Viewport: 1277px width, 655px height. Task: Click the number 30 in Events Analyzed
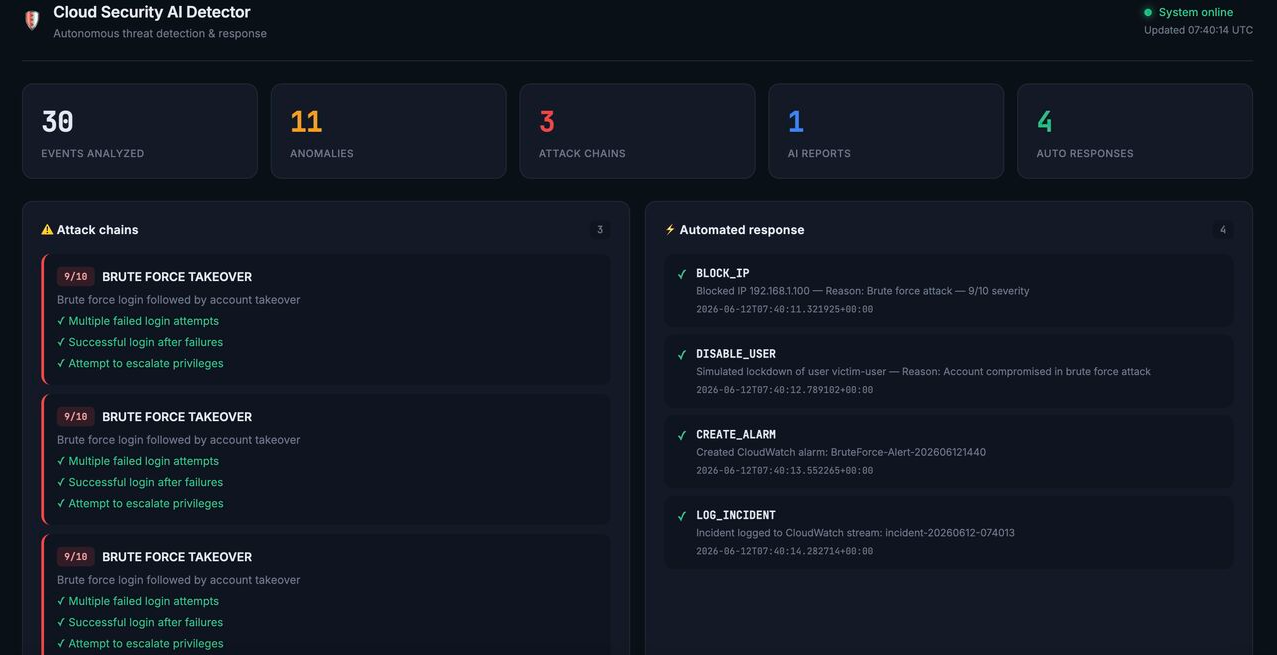[57, 122]
